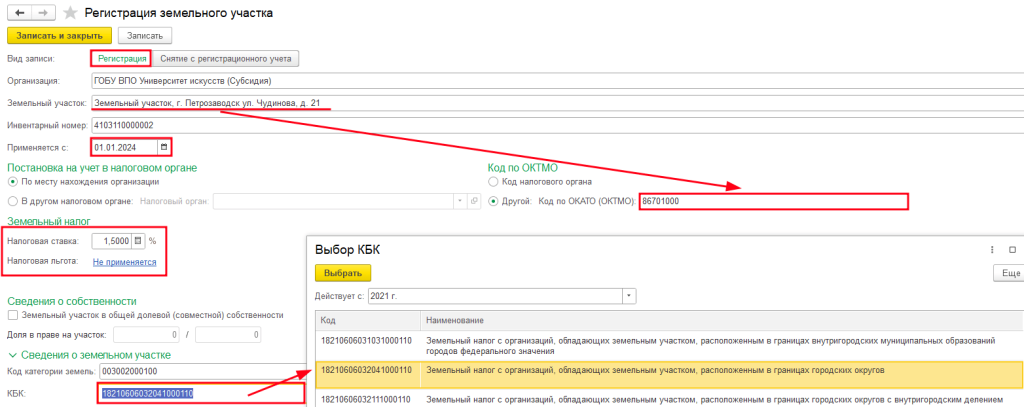Screen dimensions: 1024x407
Task: Check the shared ownership land plot checkbox
Action: pos(12,315)
